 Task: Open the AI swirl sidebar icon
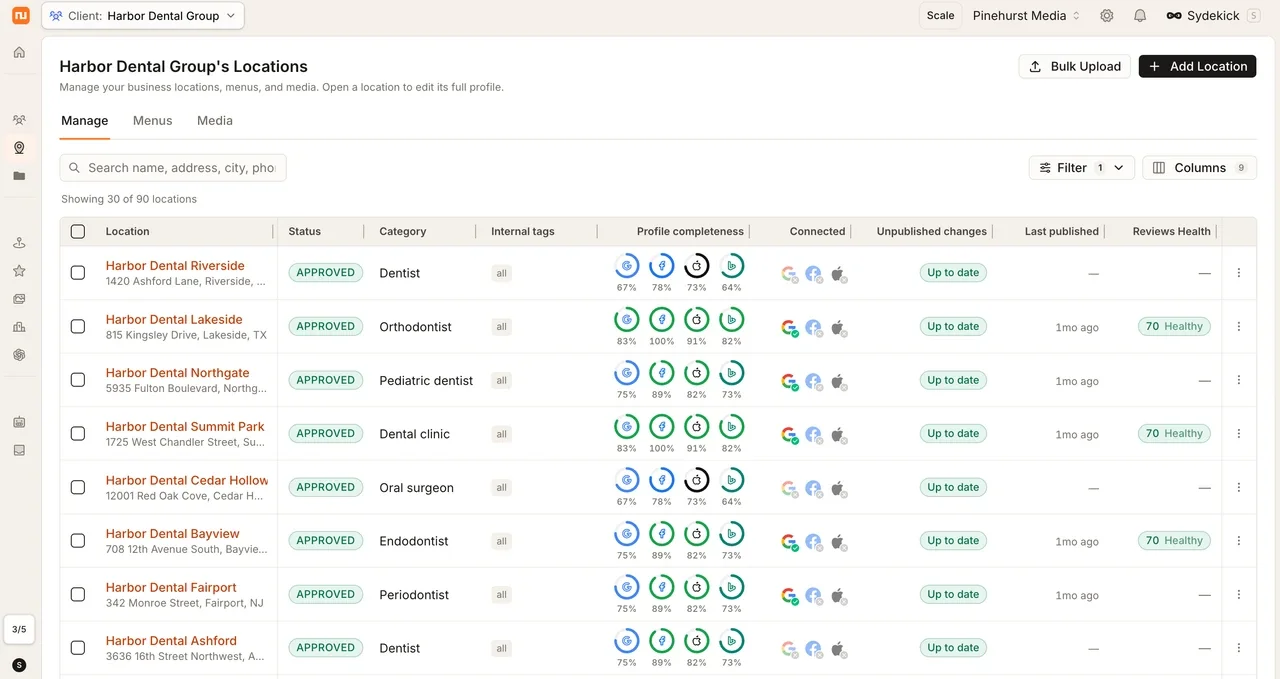pos(19,355)
